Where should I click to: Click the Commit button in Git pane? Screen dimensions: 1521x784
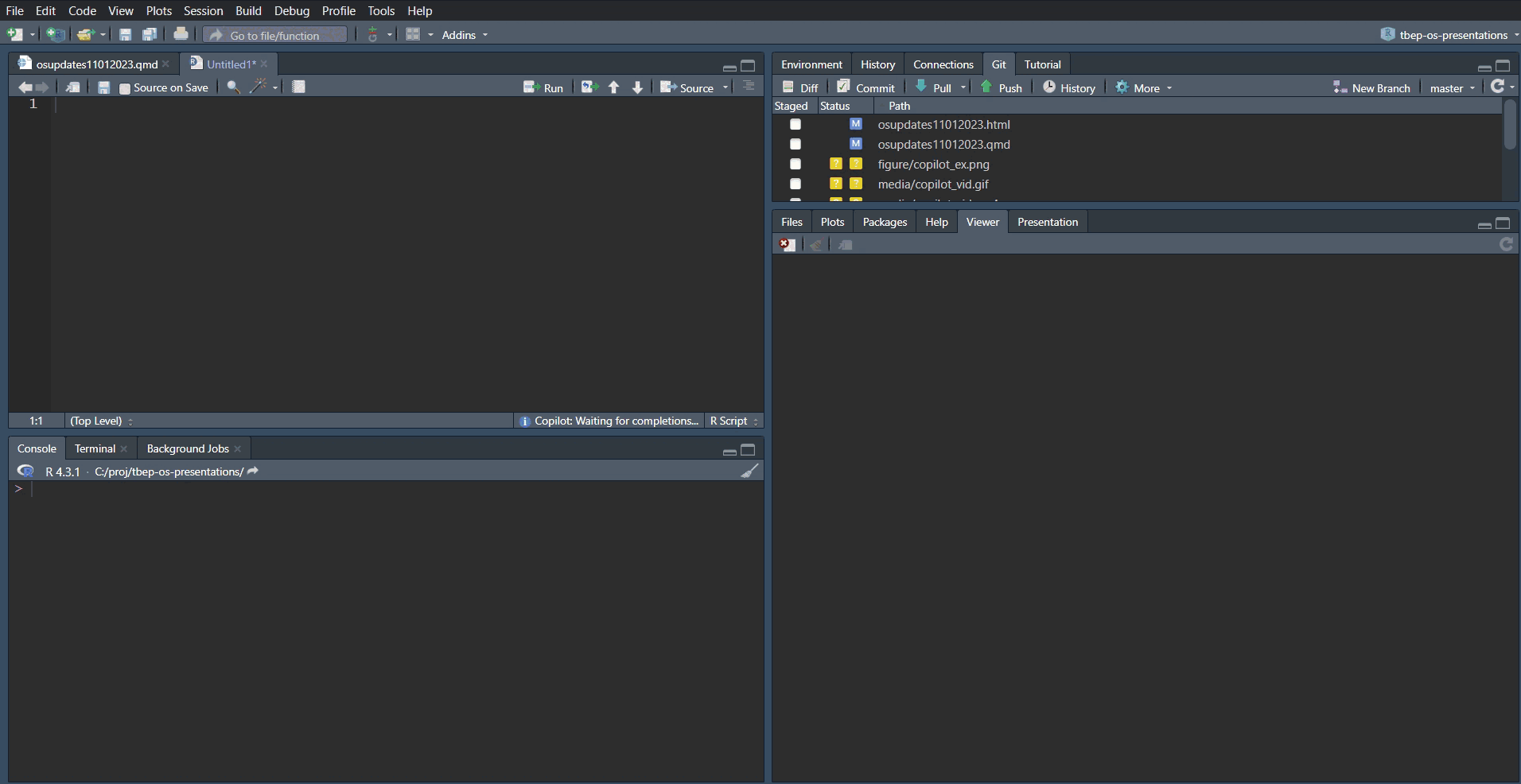coord(866,87)
